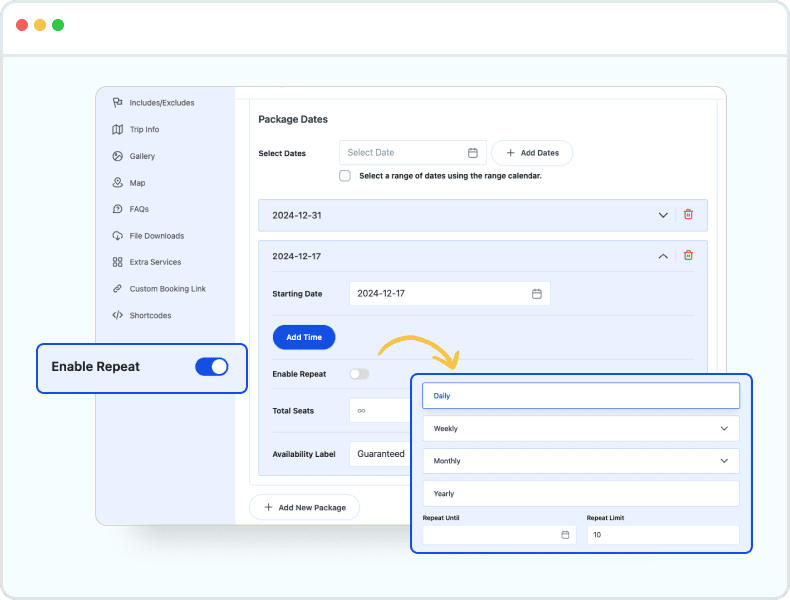This screenshot has width=790, height=600.
Task: Click the Extra Services grid icon
Action: pos(117,262)
